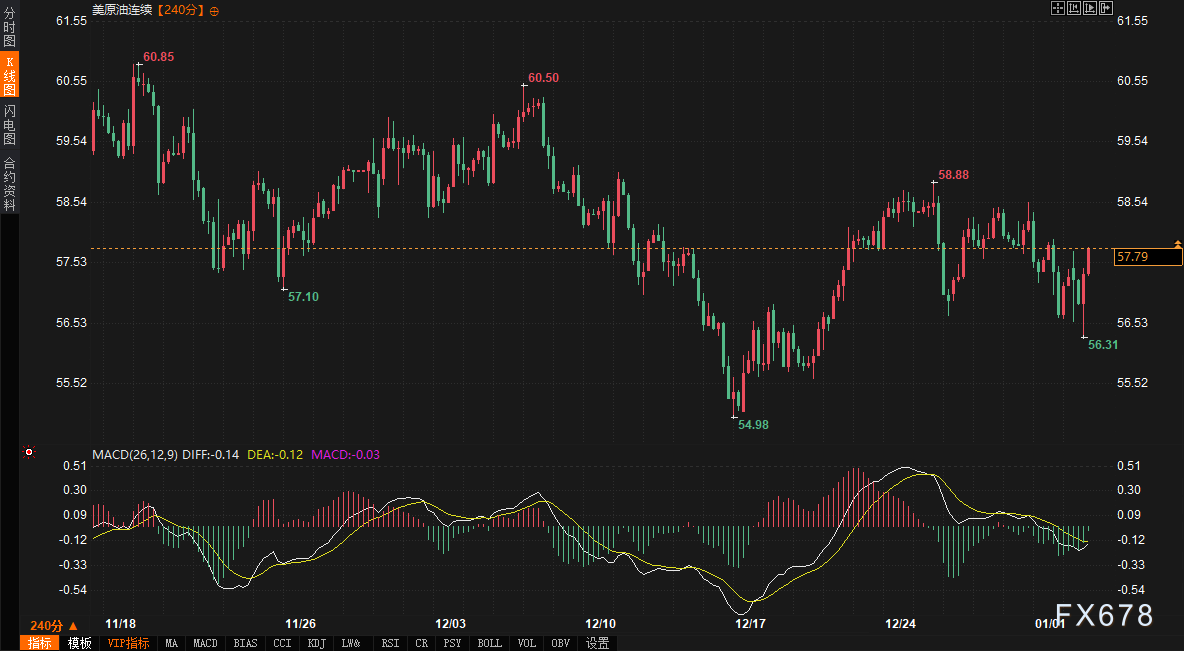The width and height of the screenshot is (1184, 651).
Task: Click the panel expand arrow icon at top right
Action: pos(1105,8)
